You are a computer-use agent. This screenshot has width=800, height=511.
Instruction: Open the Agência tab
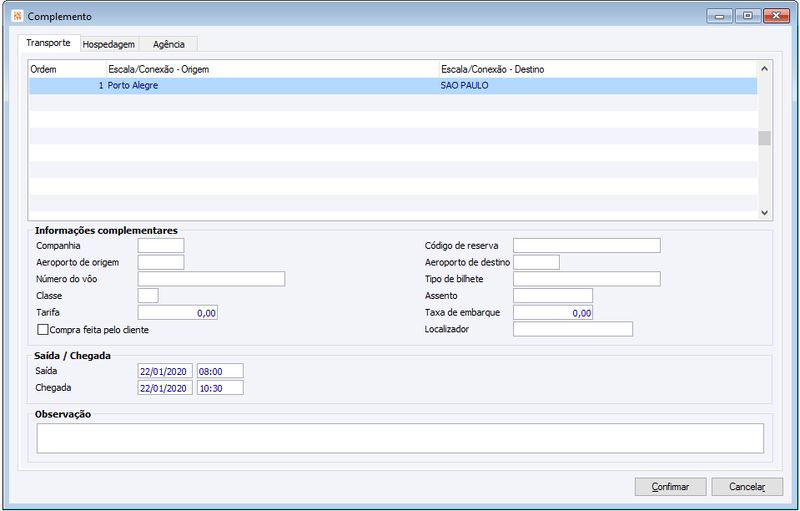(x=168, y=44)
